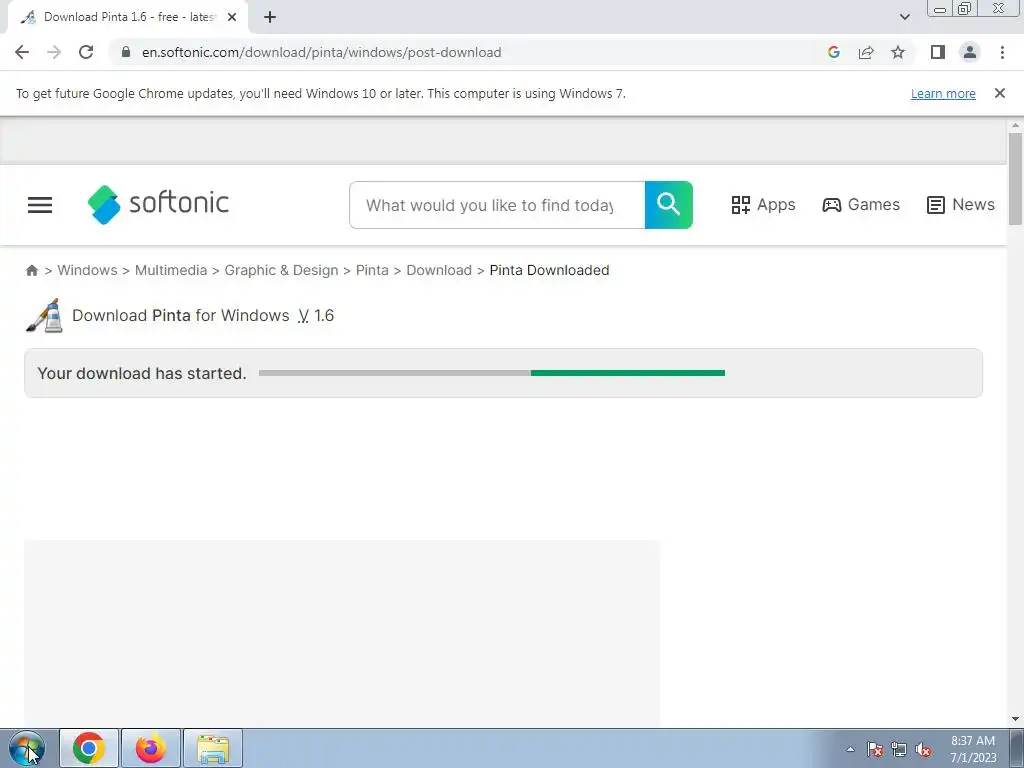Click the address bar URL
1024x768 pixels.
[x=321, y=52]
